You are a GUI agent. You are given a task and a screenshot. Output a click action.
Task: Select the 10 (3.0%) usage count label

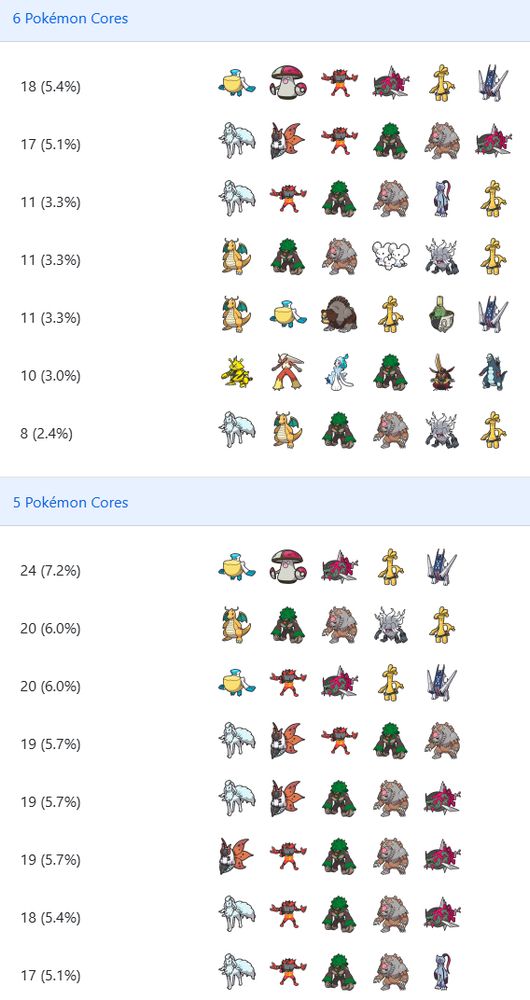(50, 376)
